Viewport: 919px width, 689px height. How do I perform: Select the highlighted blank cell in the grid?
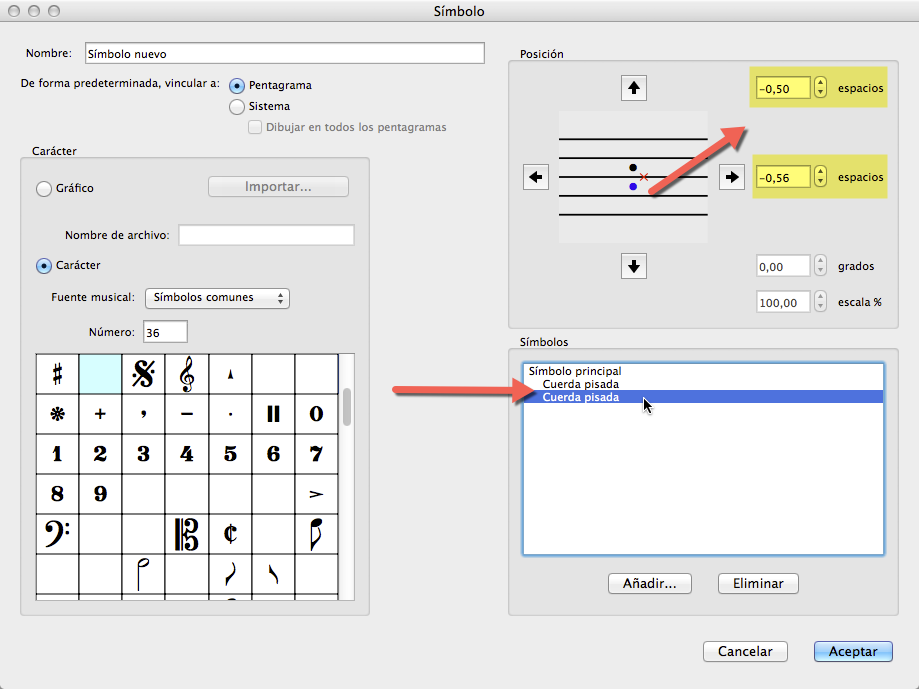pyautogui.click(x=100, y=374)
